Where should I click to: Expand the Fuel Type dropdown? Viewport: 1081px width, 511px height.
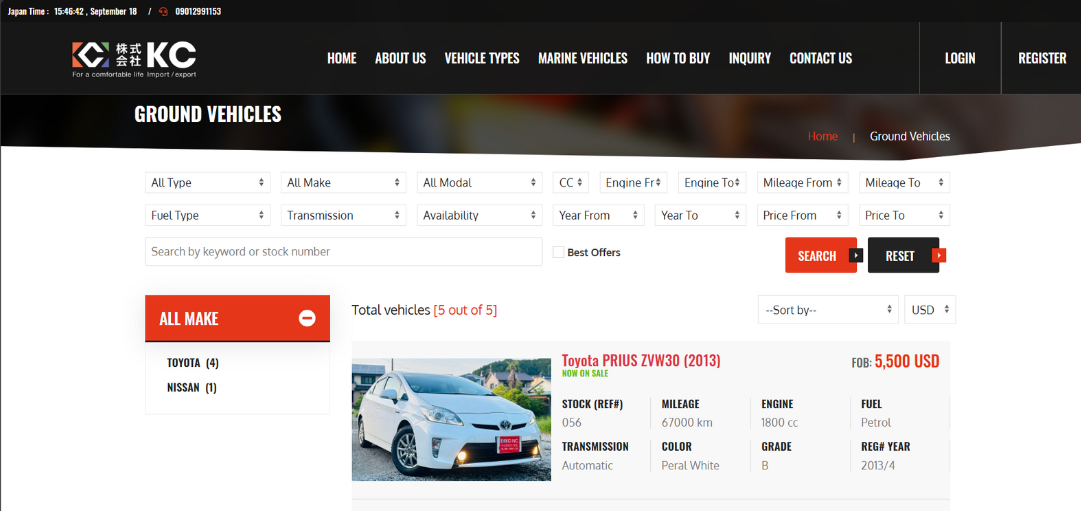pos(208,215)
